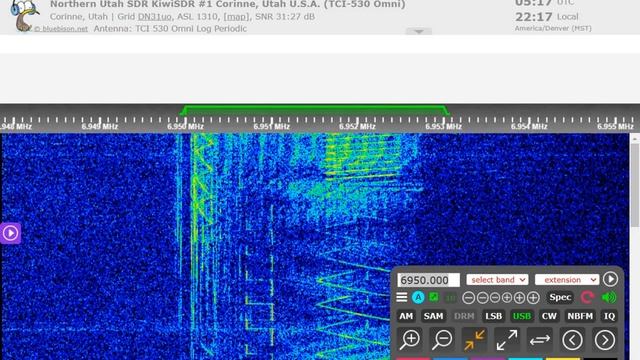Open the bluebison.net link

[x=61, y=29]
